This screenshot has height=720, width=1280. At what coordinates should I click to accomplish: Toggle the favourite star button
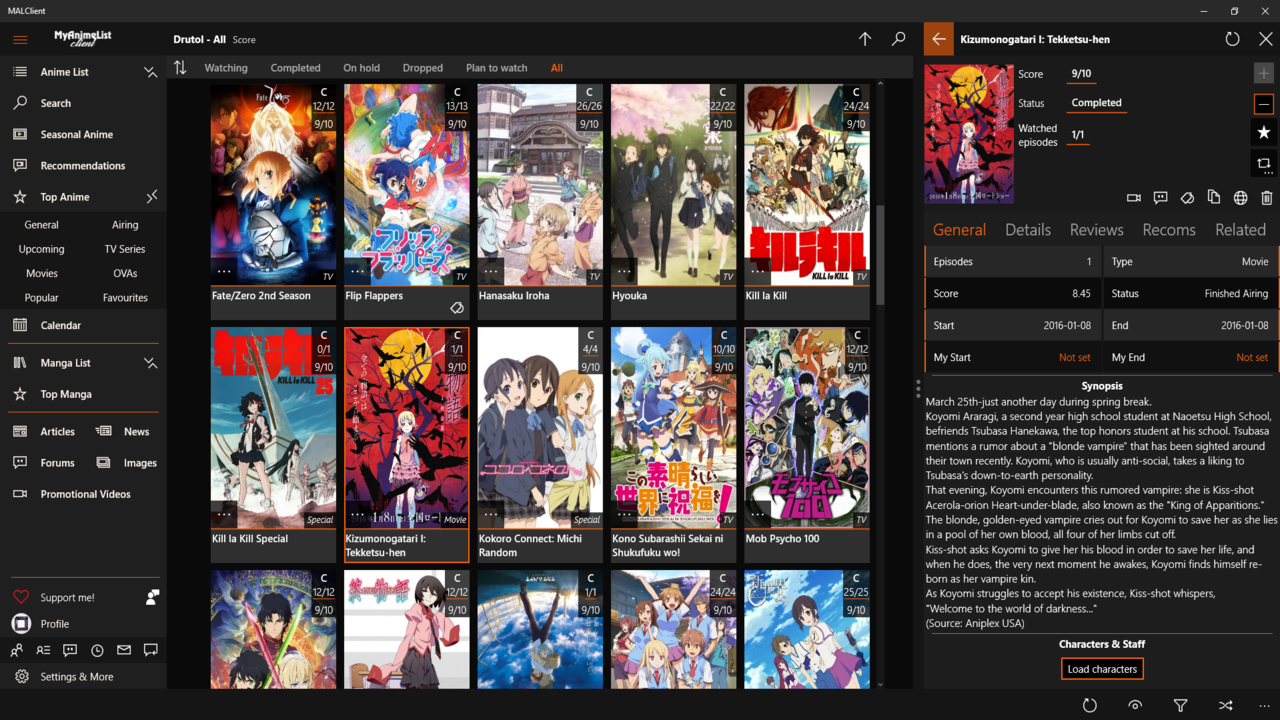point(1263,132)
